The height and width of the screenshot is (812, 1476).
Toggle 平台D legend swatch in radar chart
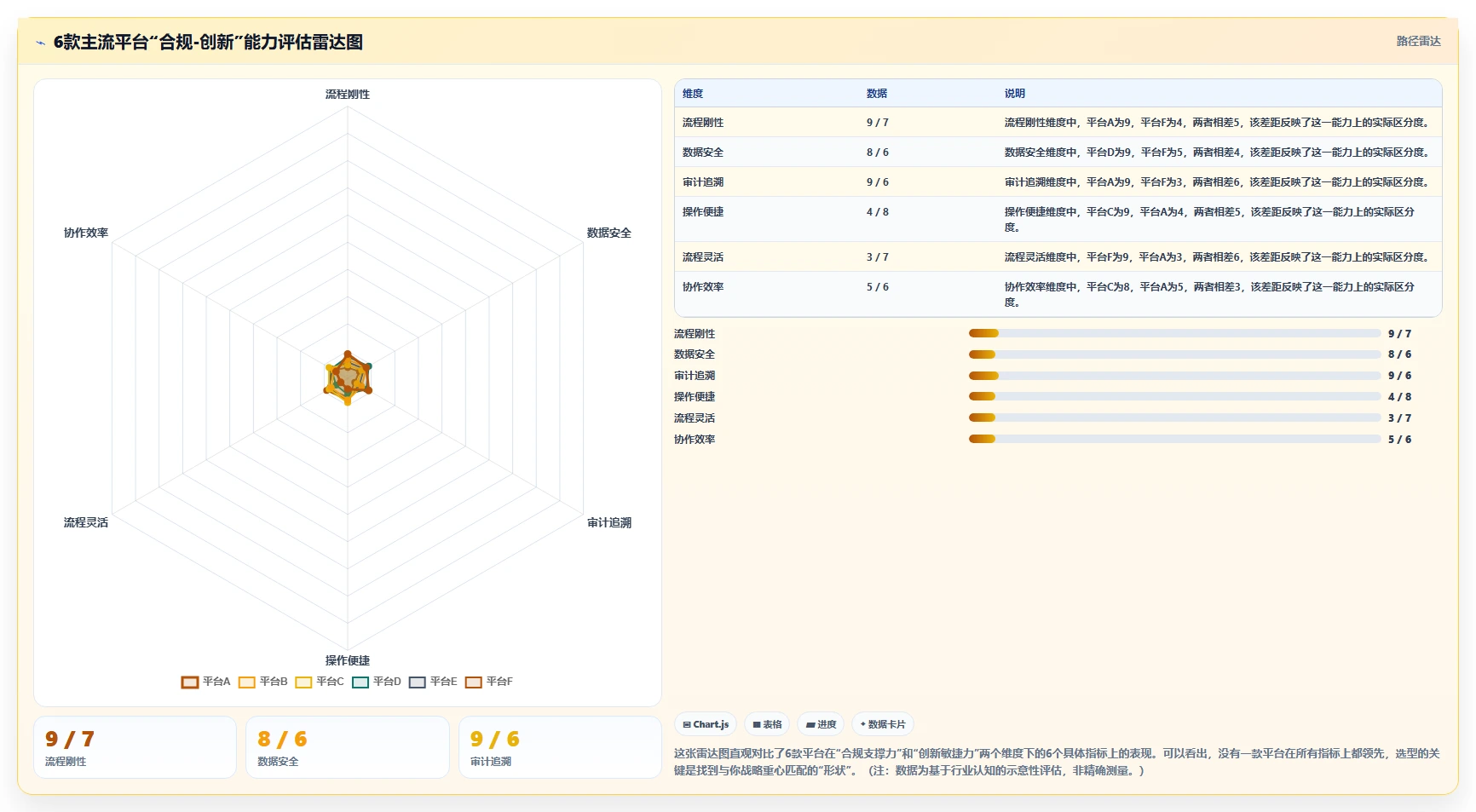pos(360,682)
